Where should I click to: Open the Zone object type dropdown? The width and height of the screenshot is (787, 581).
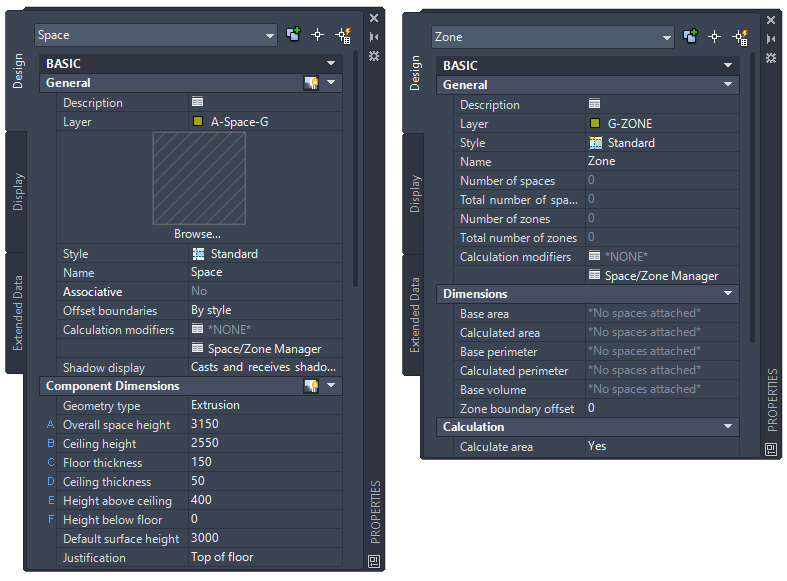point(553,37)
